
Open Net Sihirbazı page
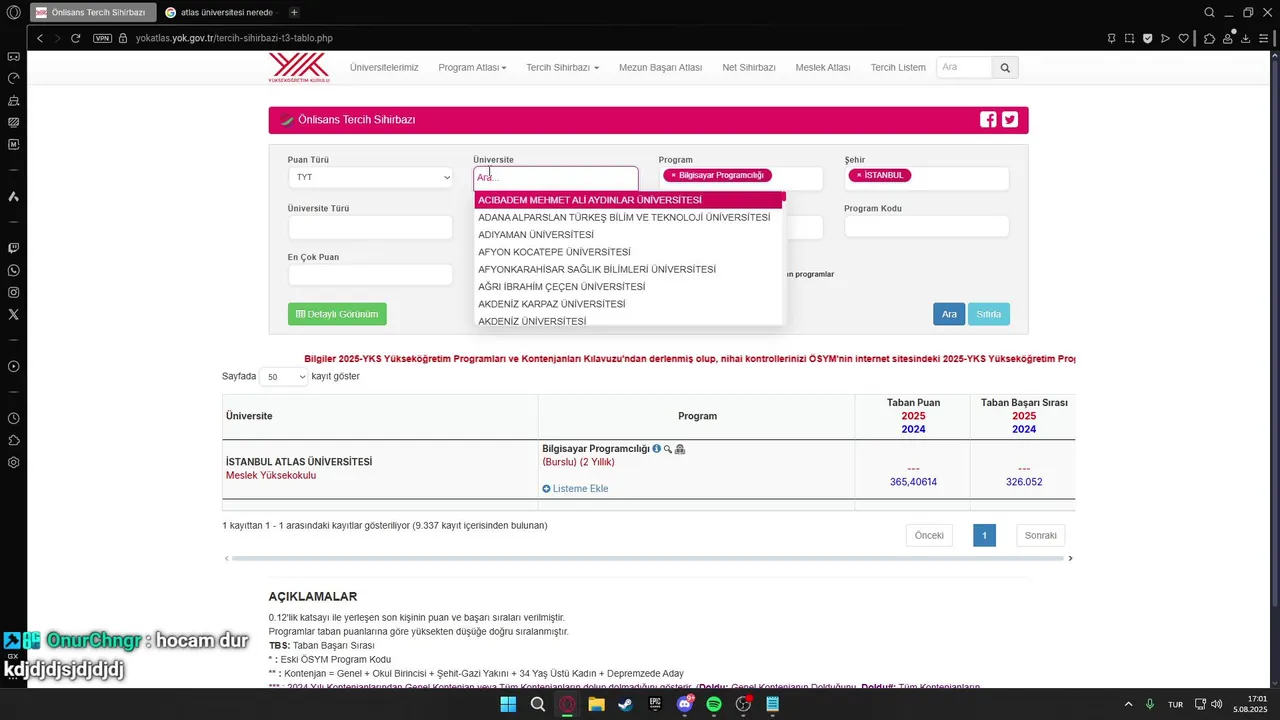point(749,67)
